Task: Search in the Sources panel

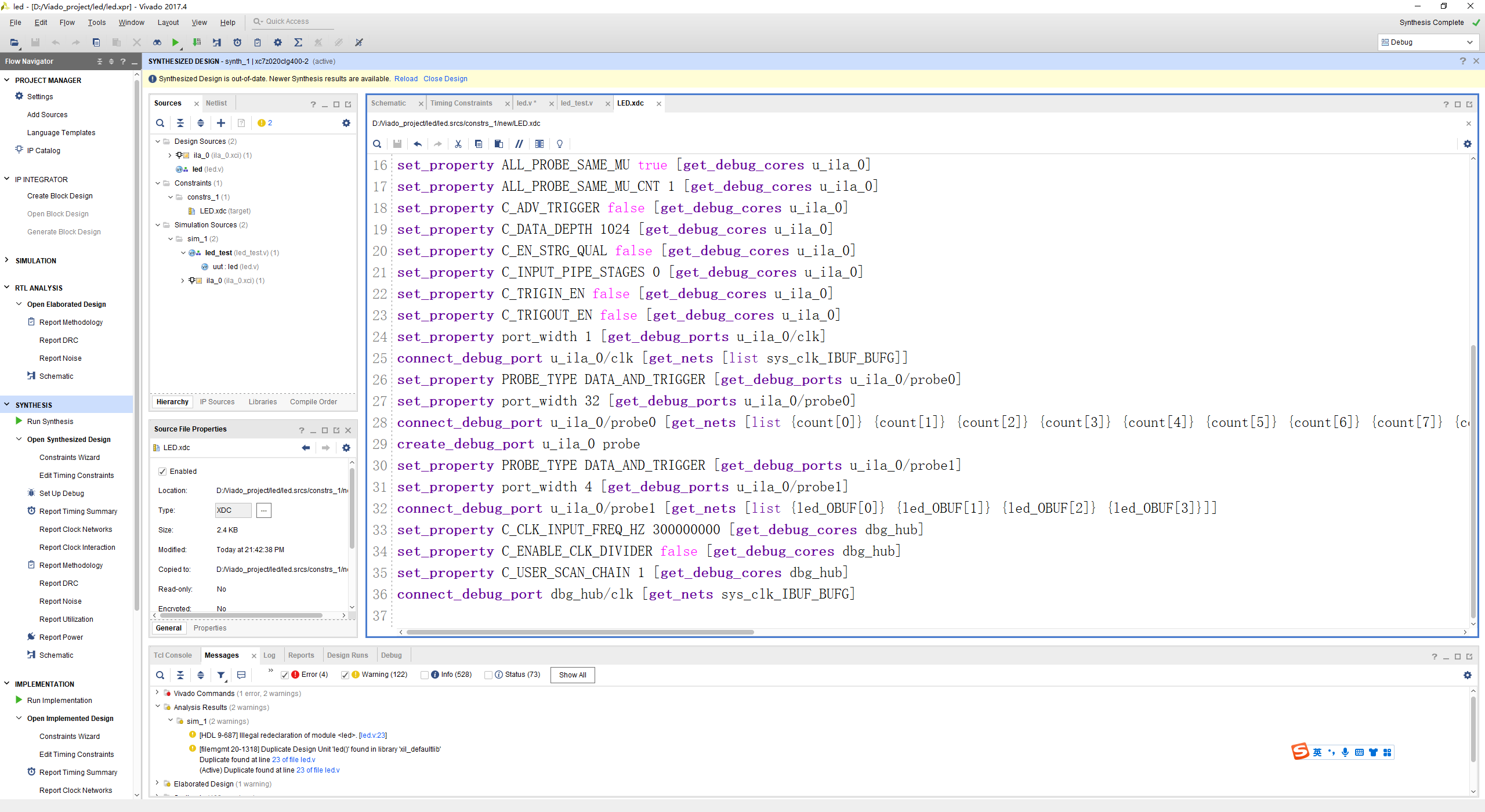Action: coord(160,123)
